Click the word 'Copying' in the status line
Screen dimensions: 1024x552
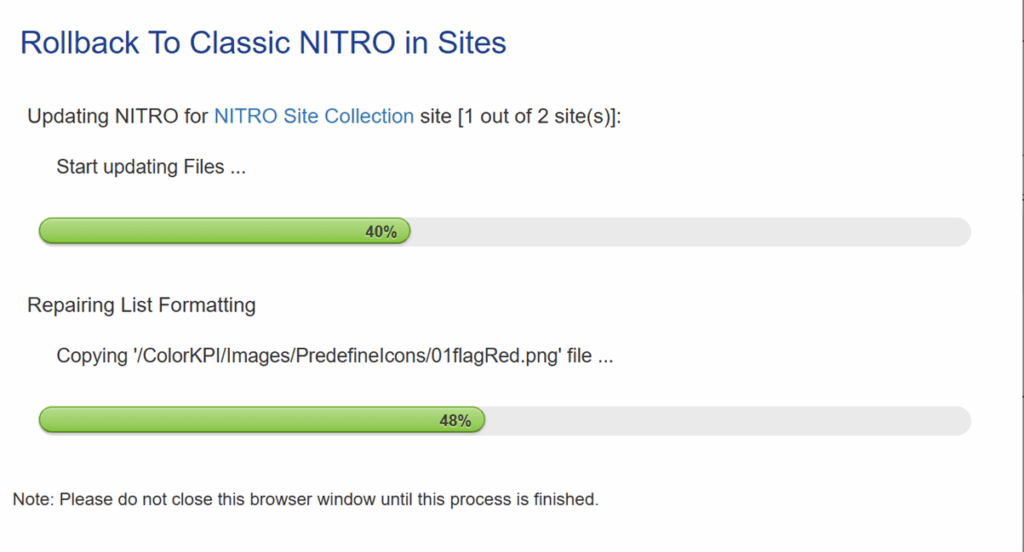[x=90, y=355]
